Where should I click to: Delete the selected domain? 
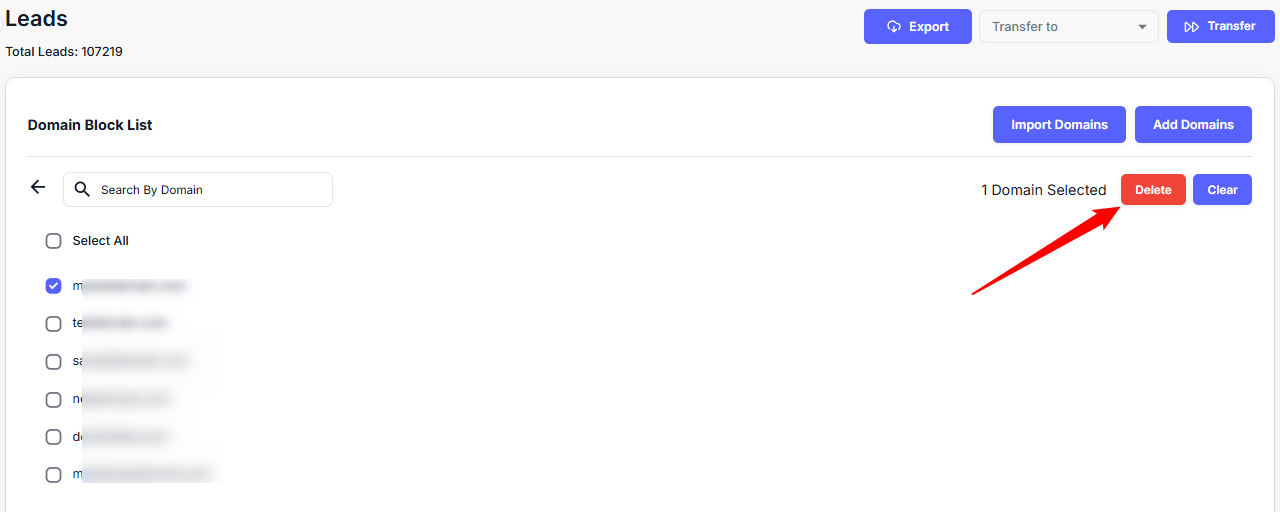(x=1153, y=190)
